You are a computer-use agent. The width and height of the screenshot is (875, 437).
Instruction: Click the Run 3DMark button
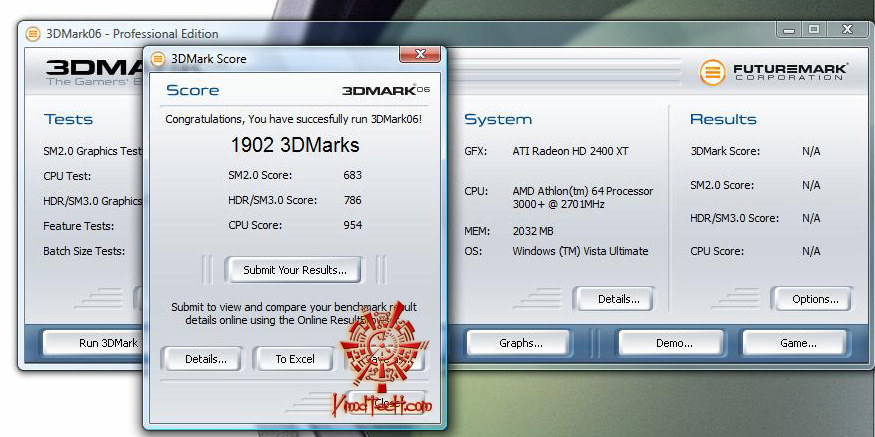tap(95, 343)
